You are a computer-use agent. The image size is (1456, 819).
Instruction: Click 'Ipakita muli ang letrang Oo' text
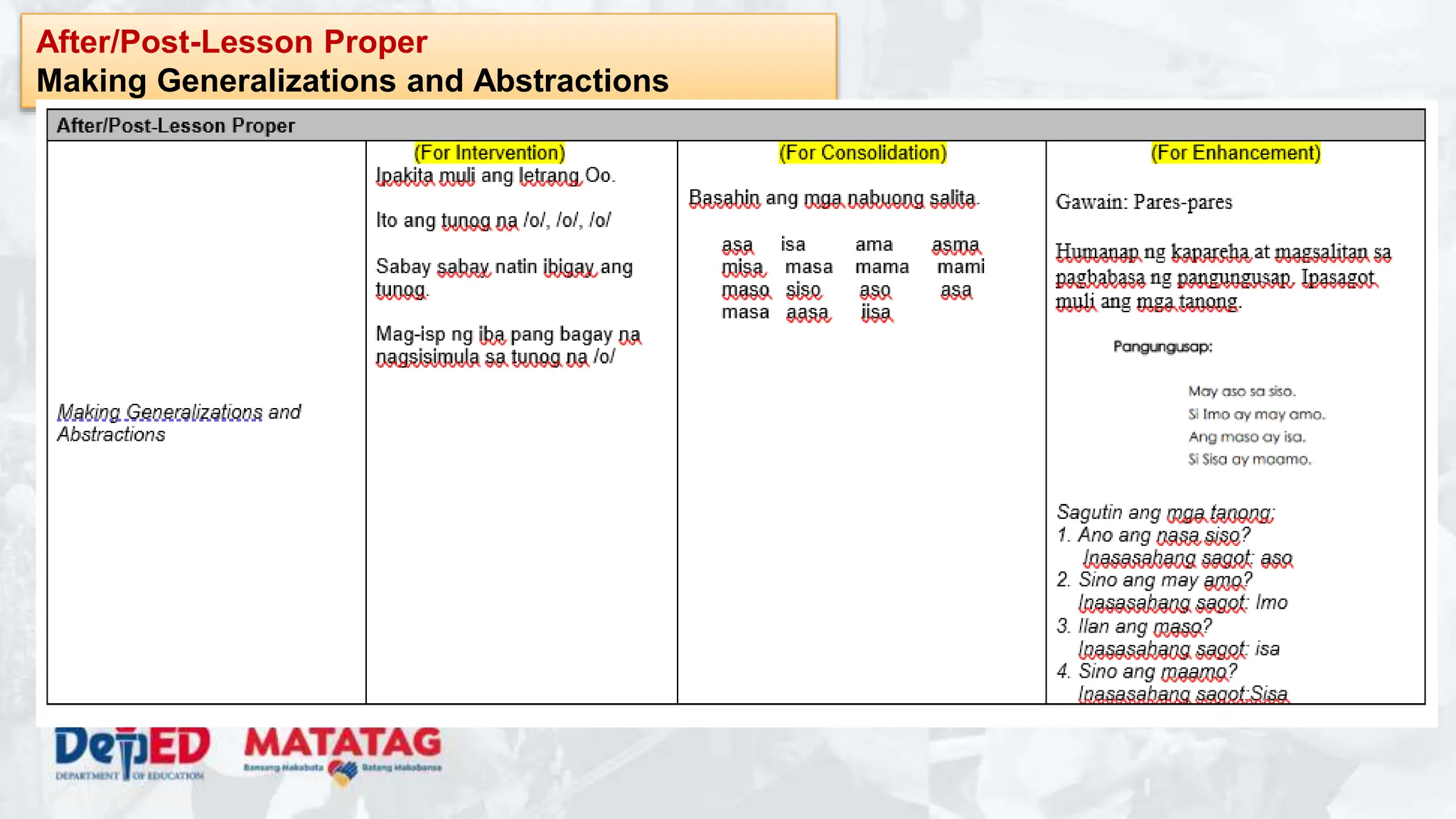pos(495,176)
